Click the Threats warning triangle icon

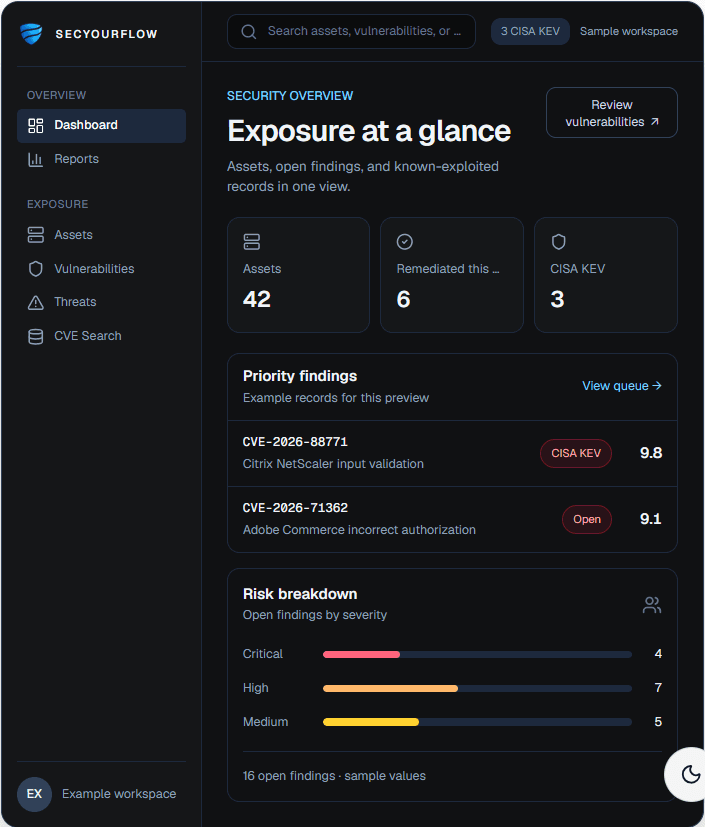tap(35, 302)
